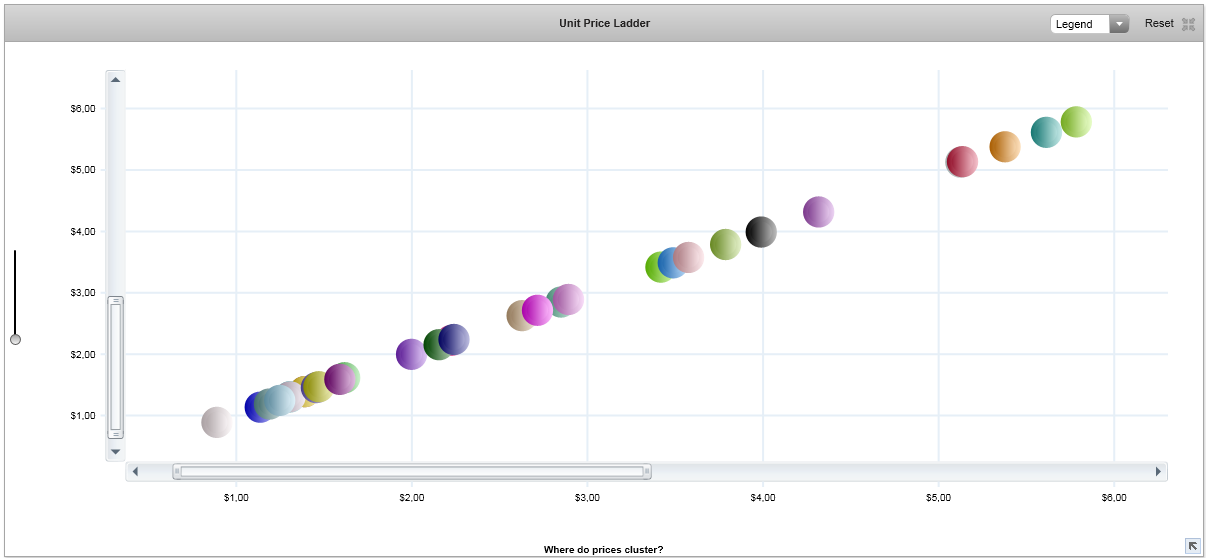Click the horizontal zoom scrollbar thumb
The width and height of the screenshot is (1206, 558).
[x=411, y=471]
